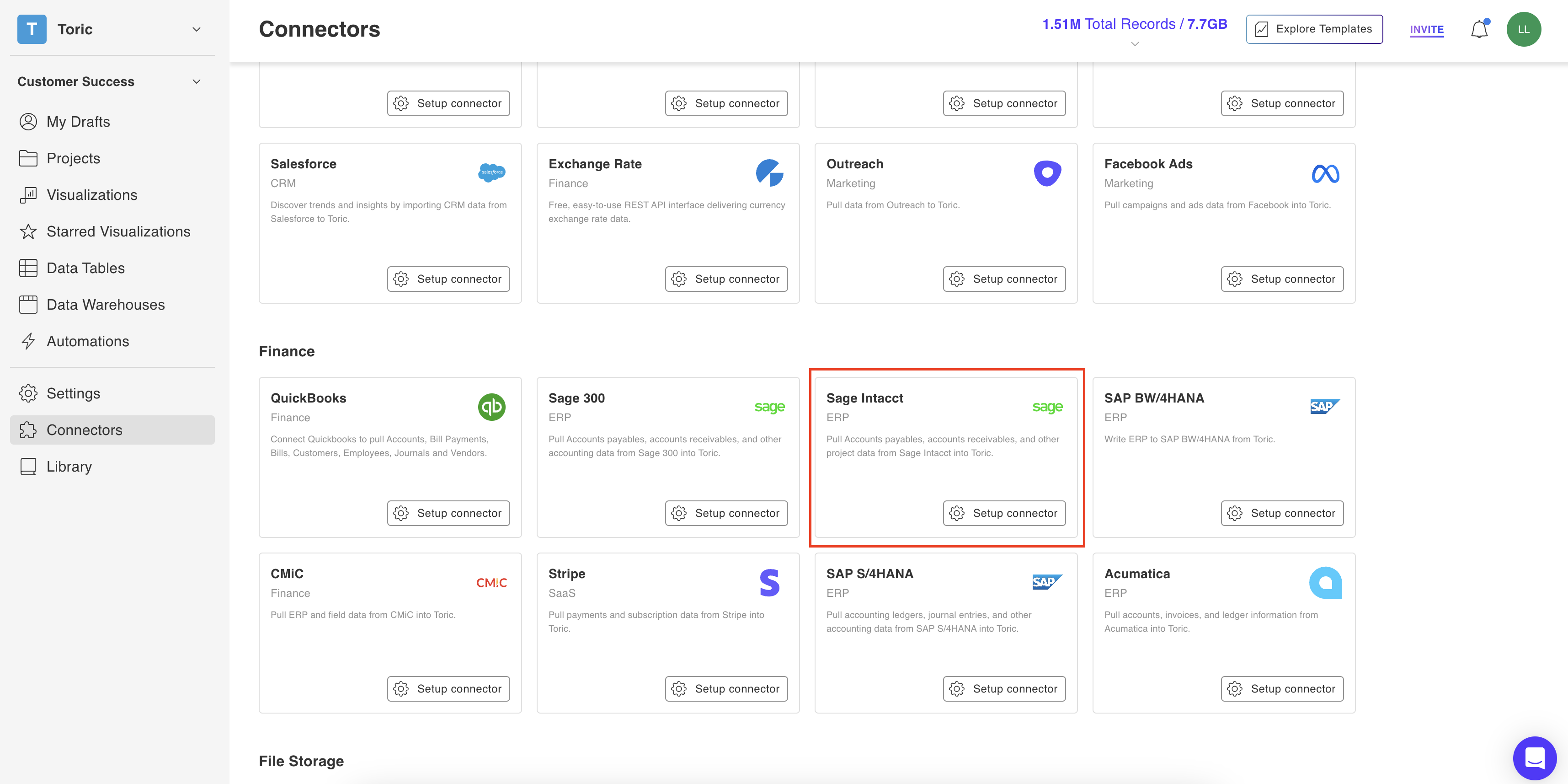Expand the Customer Success team dropdown

[x=197, y=81]
